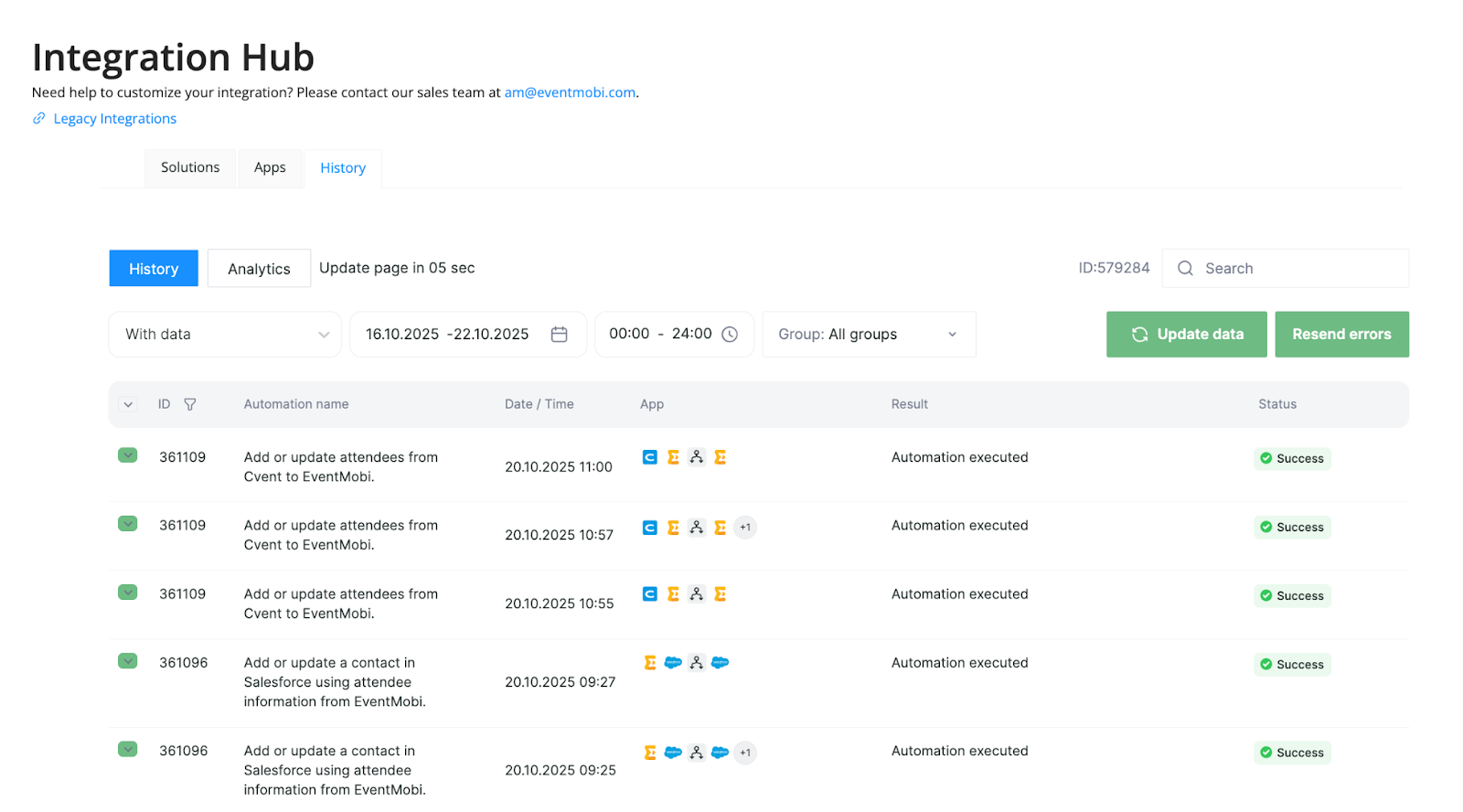This screenshot has width=1463, height=812.
Task: Click the router node icon in the 11:00 row
Action: [697, 457]
